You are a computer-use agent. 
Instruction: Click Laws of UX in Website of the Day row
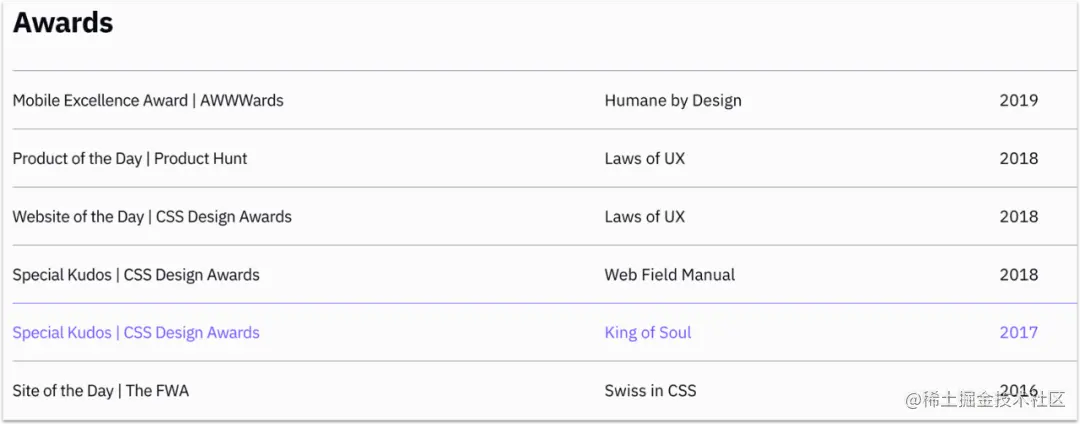[x=645, y=217]
